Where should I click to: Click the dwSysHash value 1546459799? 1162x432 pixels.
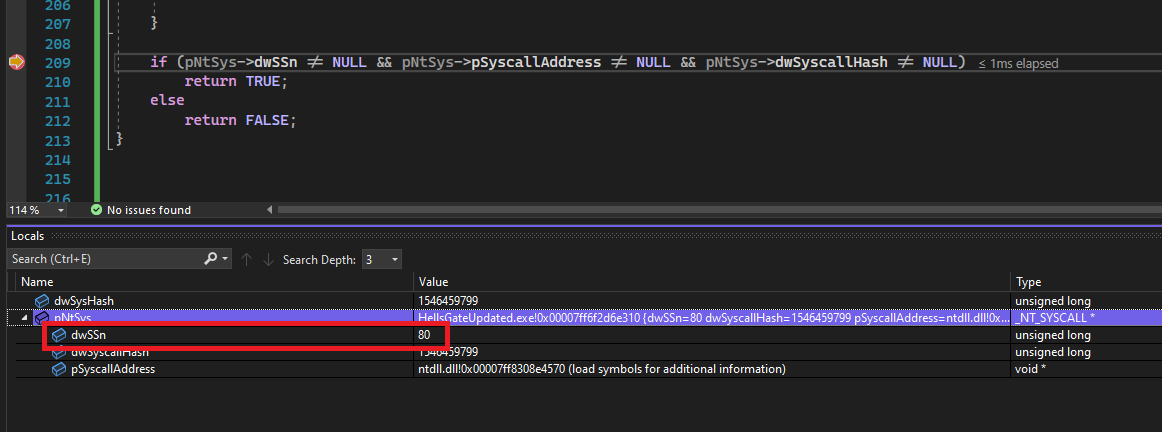coord(448,301)
